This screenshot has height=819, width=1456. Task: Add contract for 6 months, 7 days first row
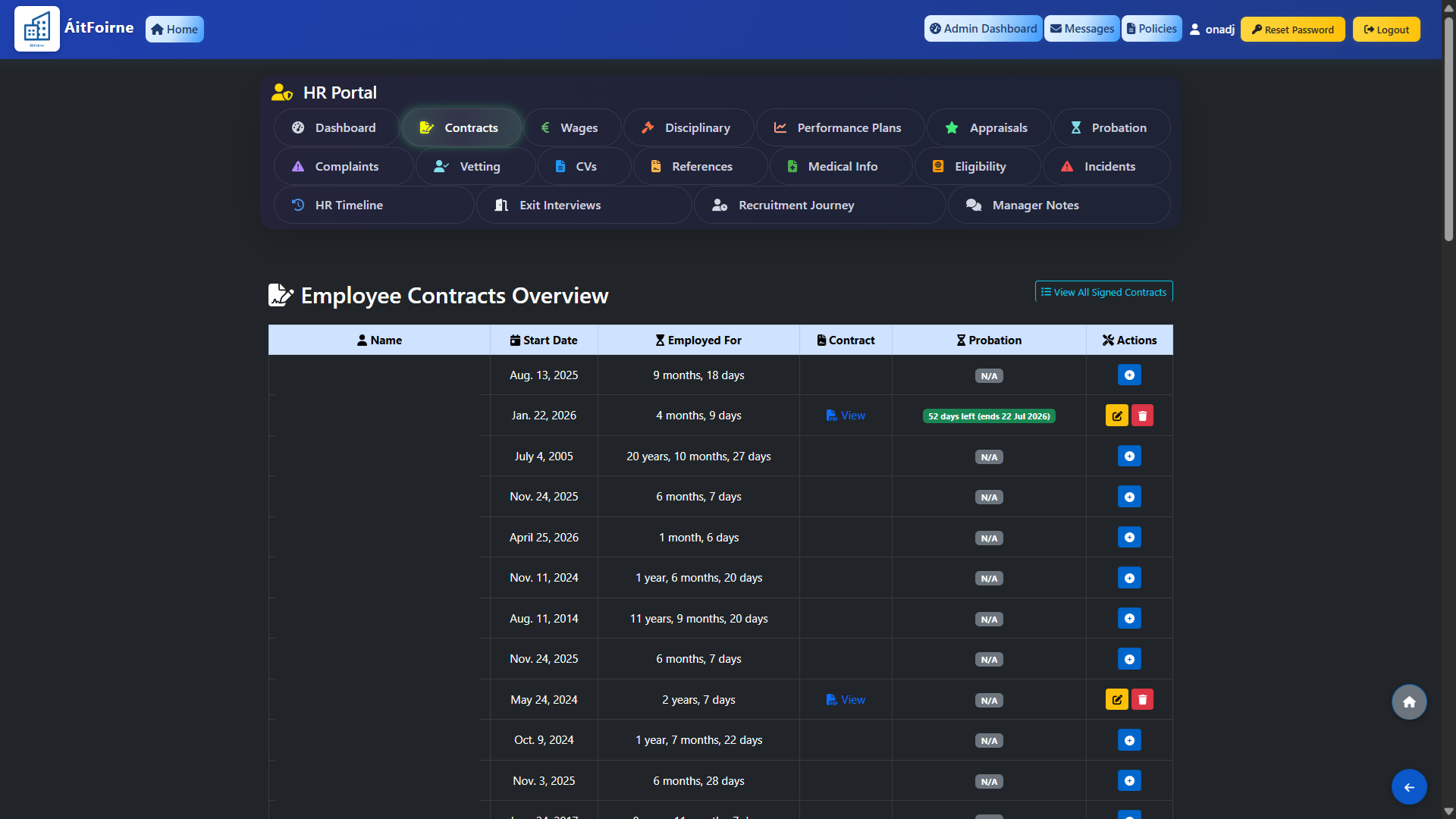point(1129,497)
